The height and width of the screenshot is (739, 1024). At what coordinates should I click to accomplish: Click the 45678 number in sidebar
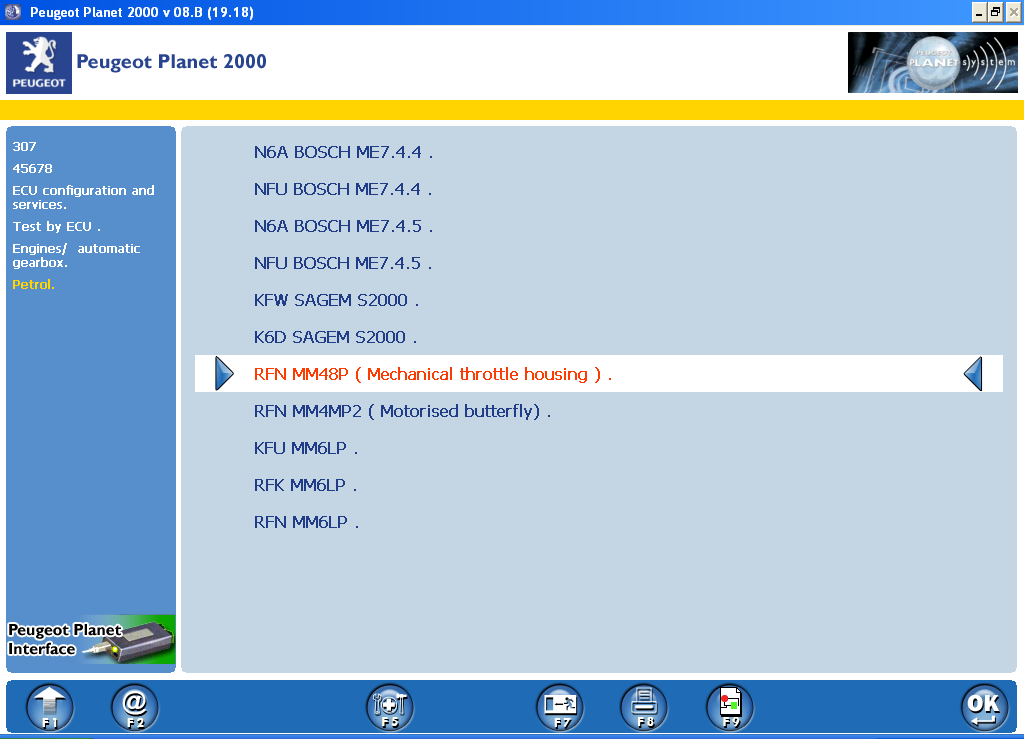click(32, 168)
